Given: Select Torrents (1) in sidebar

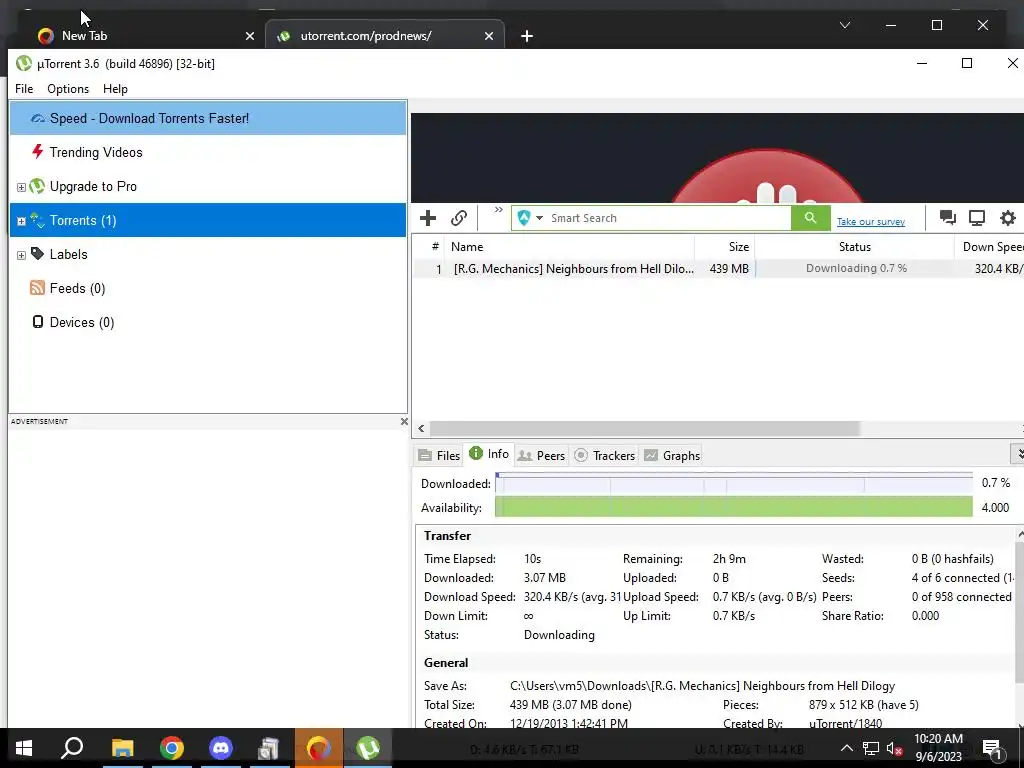Looking at the screenshot, I should pyautogui.click(x=208, y=220).
